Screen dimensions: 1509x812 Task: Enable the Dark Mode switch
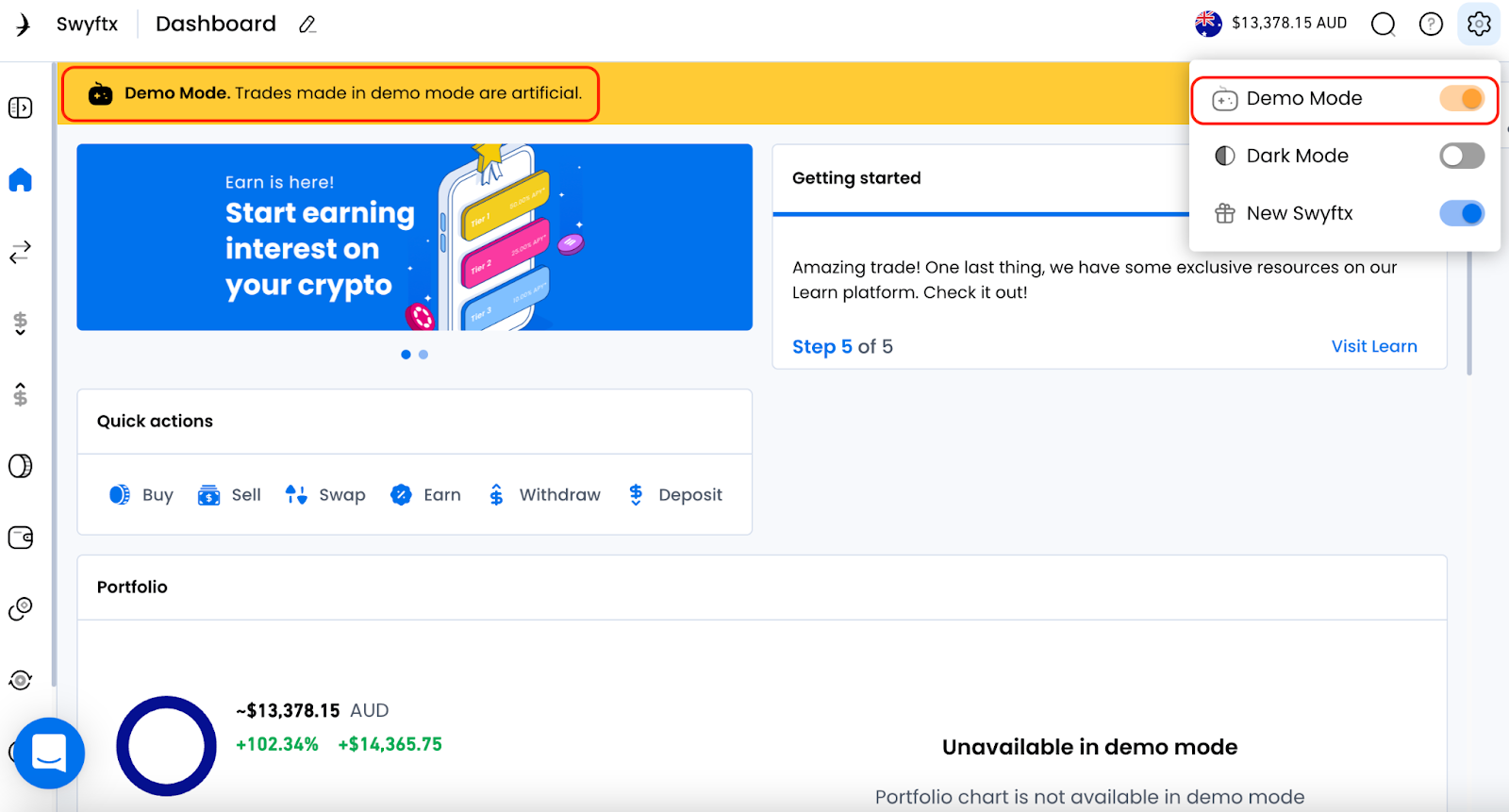(1462, 156)
